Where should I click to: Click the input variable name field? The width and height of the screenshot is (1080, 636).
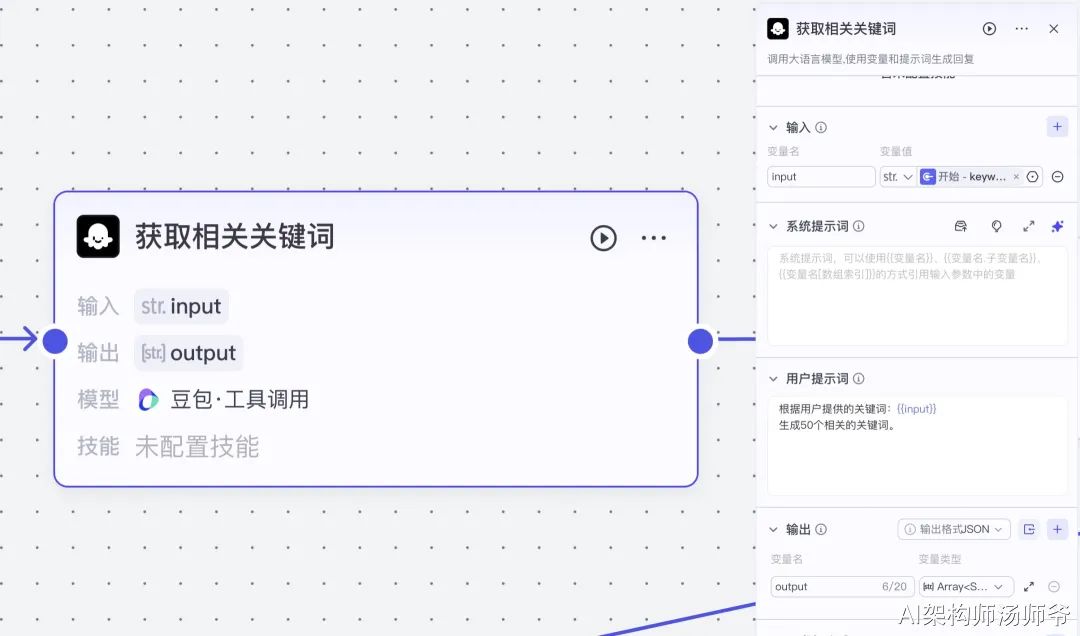point(821,177)
